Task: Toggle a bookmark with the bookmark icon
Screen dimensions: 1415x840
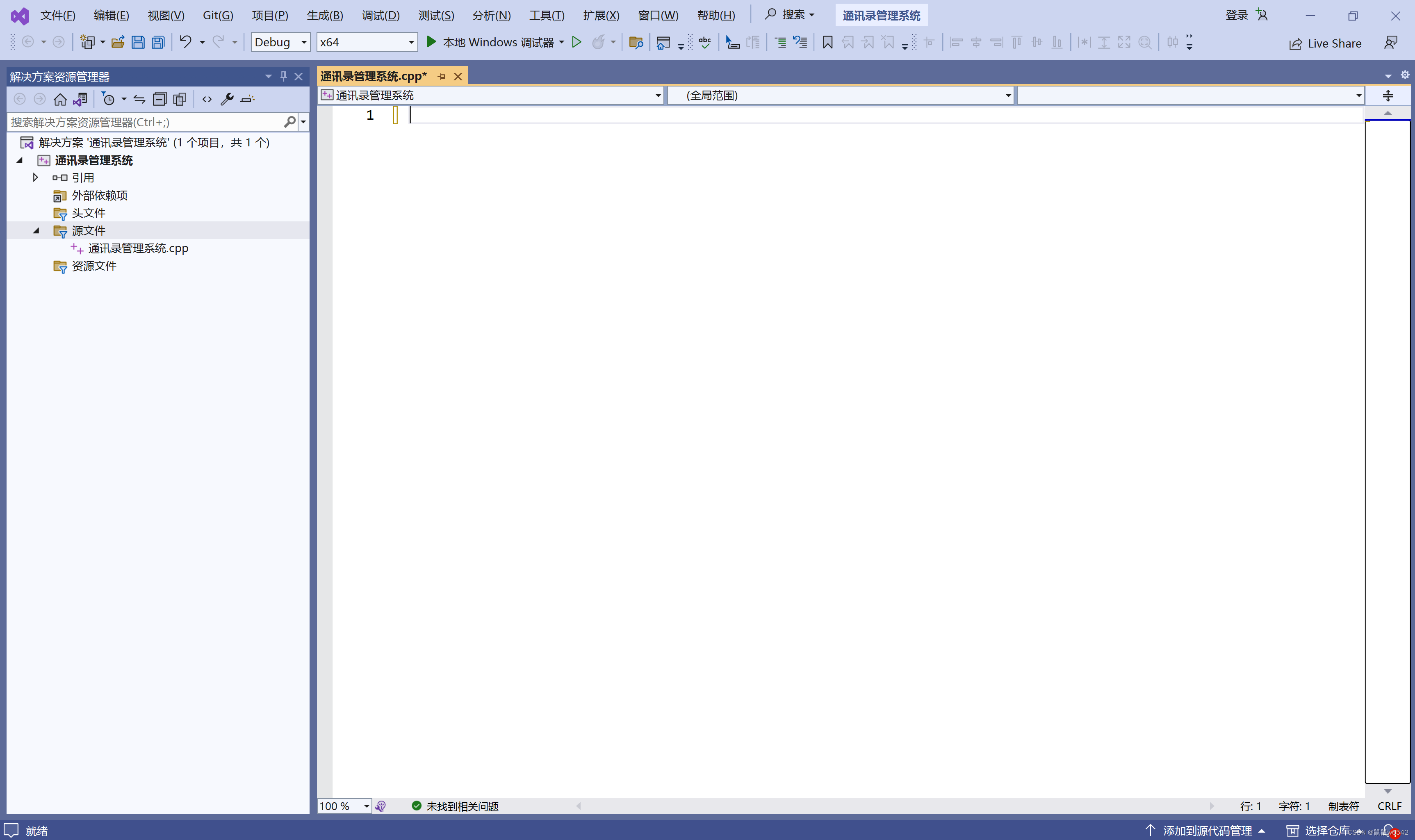Action: [x=827, y=43]
